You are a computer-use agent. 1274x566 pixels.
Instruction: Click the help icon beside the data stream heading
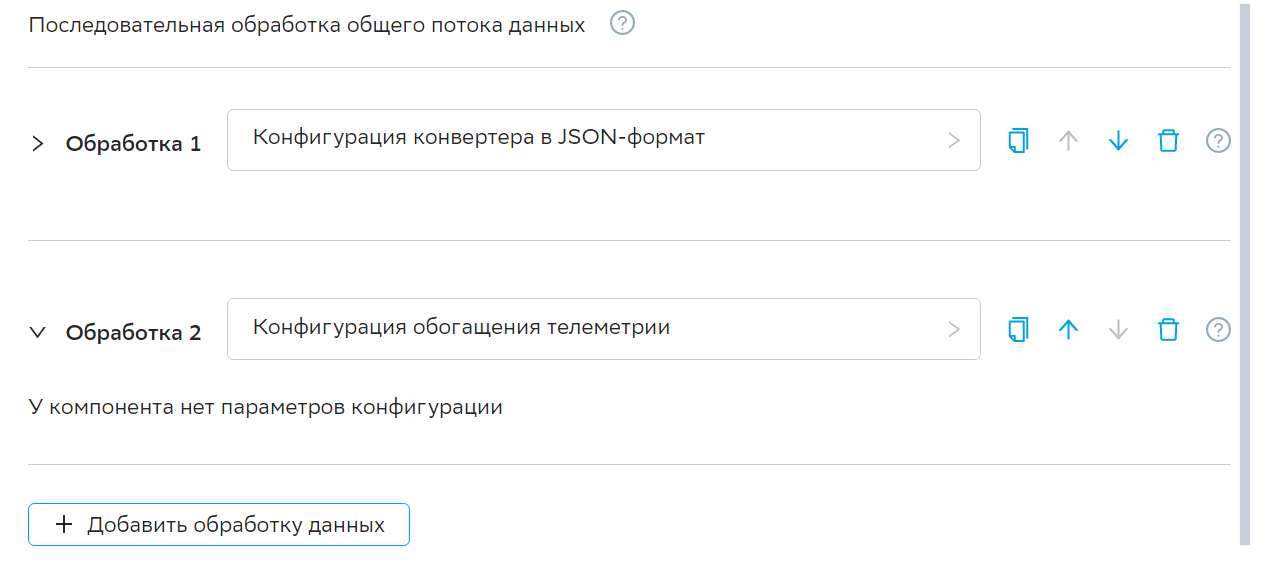tap(622, 23)
